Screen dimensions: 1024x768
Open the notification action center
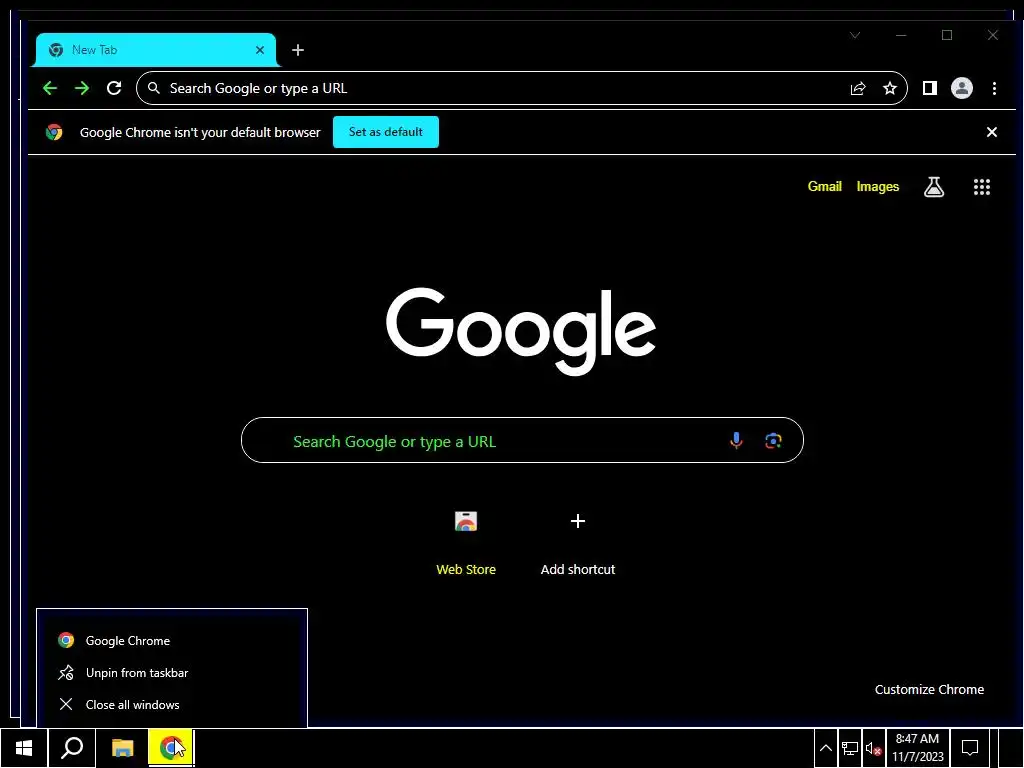pyautogui.click(x=970, y=748)
